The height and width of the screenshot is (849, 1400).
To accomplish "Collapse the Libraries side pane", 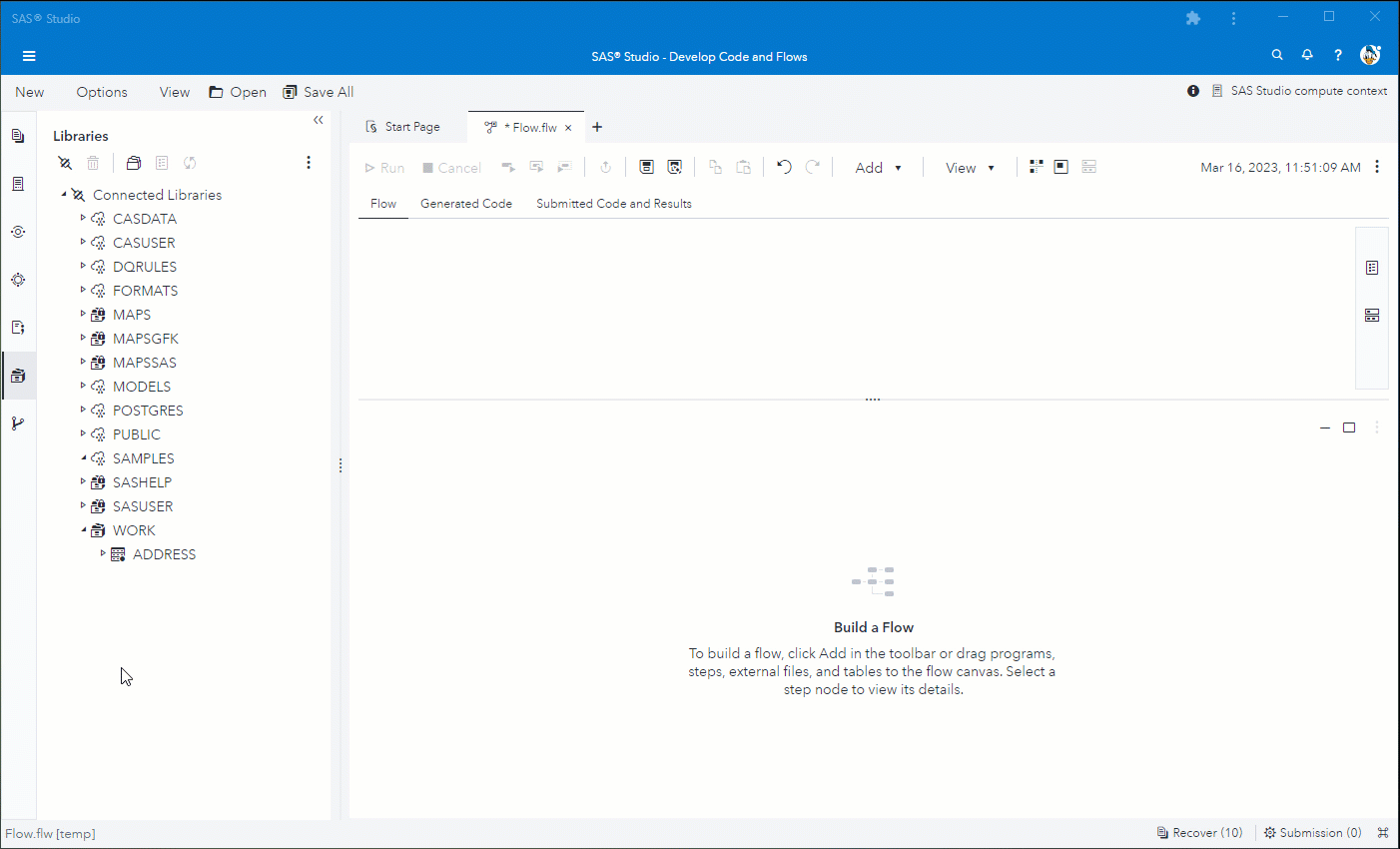I will coord(319,120).
